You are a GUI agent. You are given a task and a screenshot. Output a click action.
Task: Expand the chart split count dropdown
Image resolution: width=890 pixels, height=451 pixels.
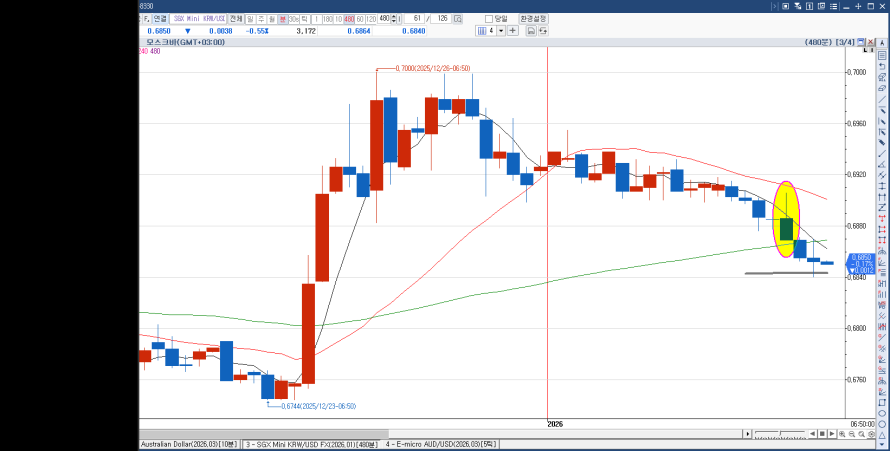tap(502, 31)
